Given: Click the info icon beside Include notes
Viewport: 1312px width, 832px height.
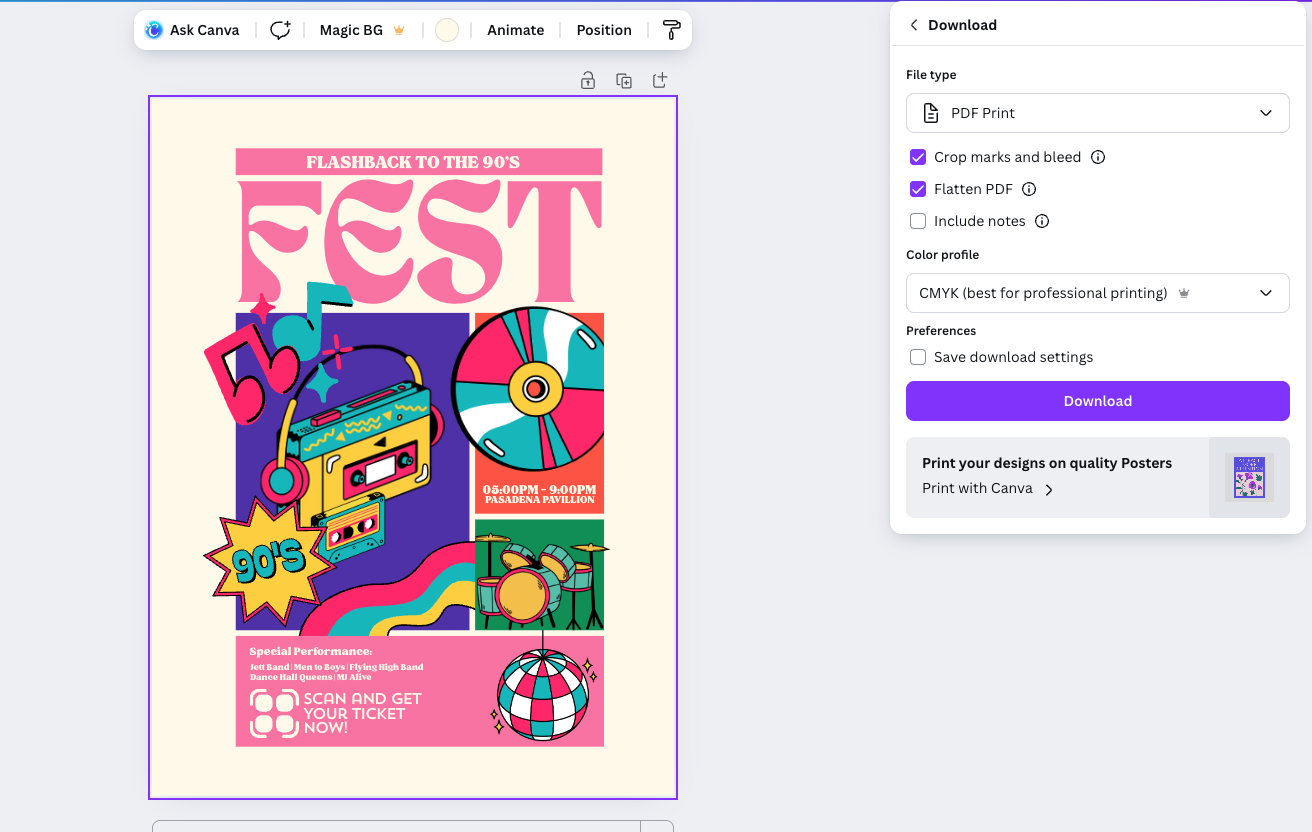Looking at the screenshot, I should pos(1042,221).
